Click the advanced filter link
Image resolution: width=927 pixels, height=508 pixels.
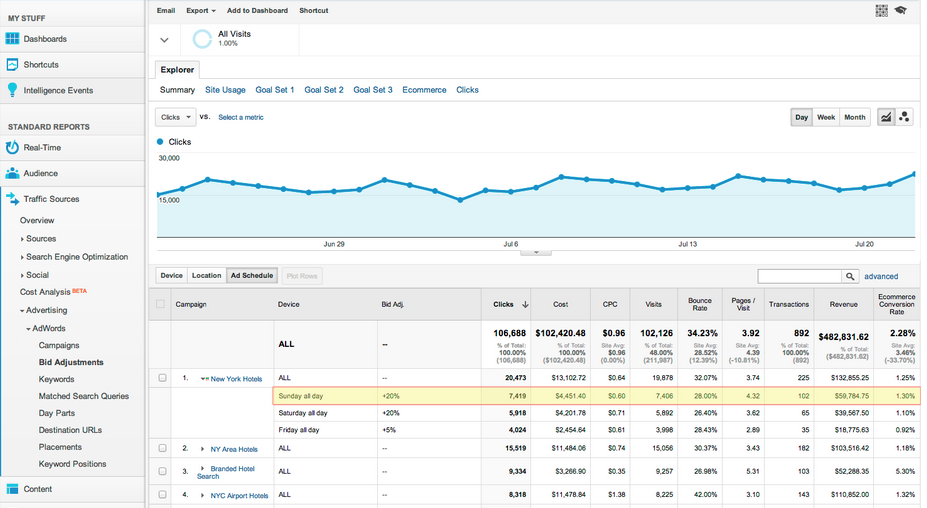pyautogui.click(x=881, y=276)
